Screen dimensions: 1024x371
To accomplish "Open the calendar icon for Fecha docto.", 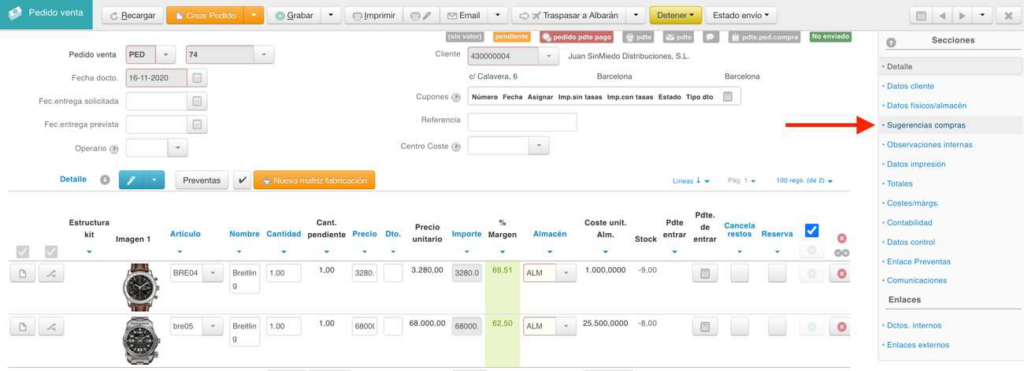I will pos(197,78).
